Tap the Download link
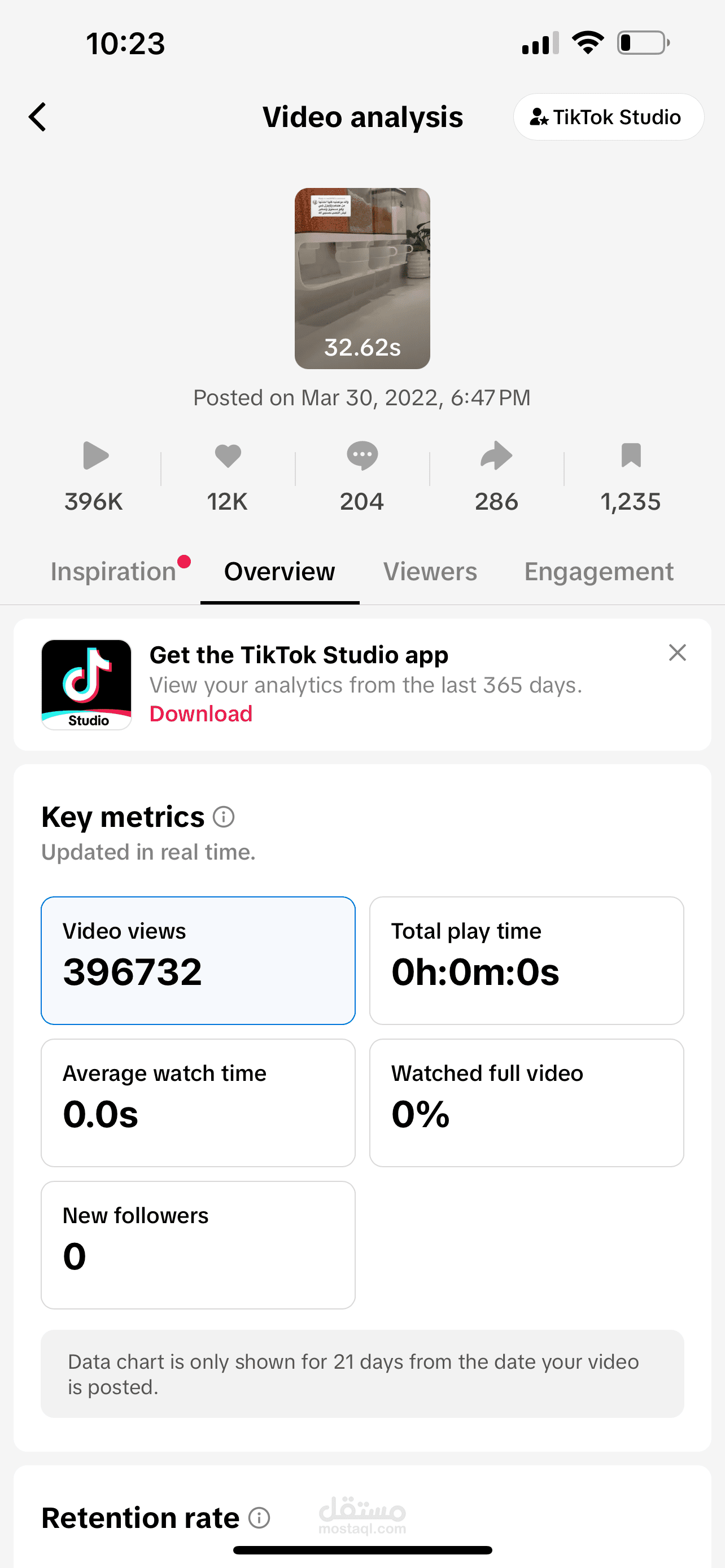 (x=201, y=713)
